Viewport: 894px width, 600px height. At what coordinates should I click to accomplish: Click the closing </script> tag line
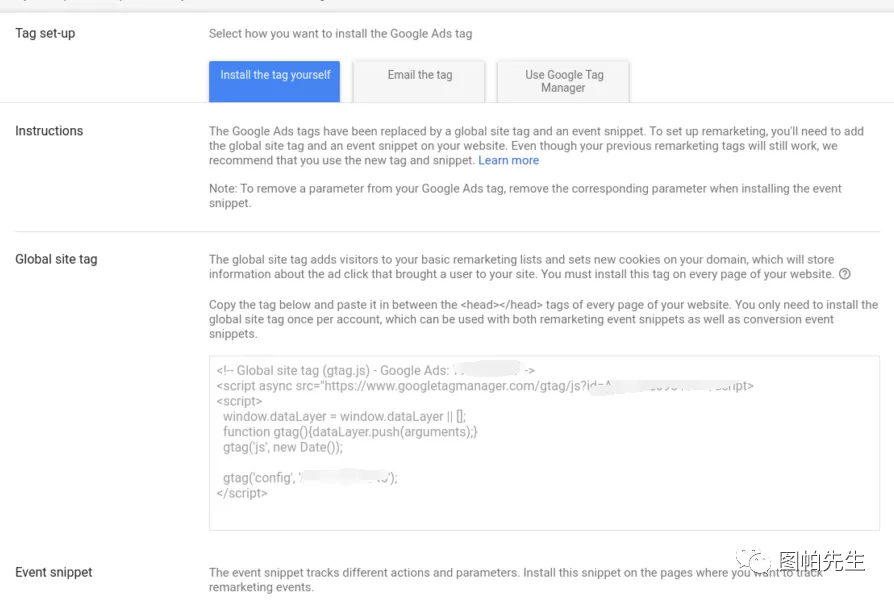(x=242, y=493)
